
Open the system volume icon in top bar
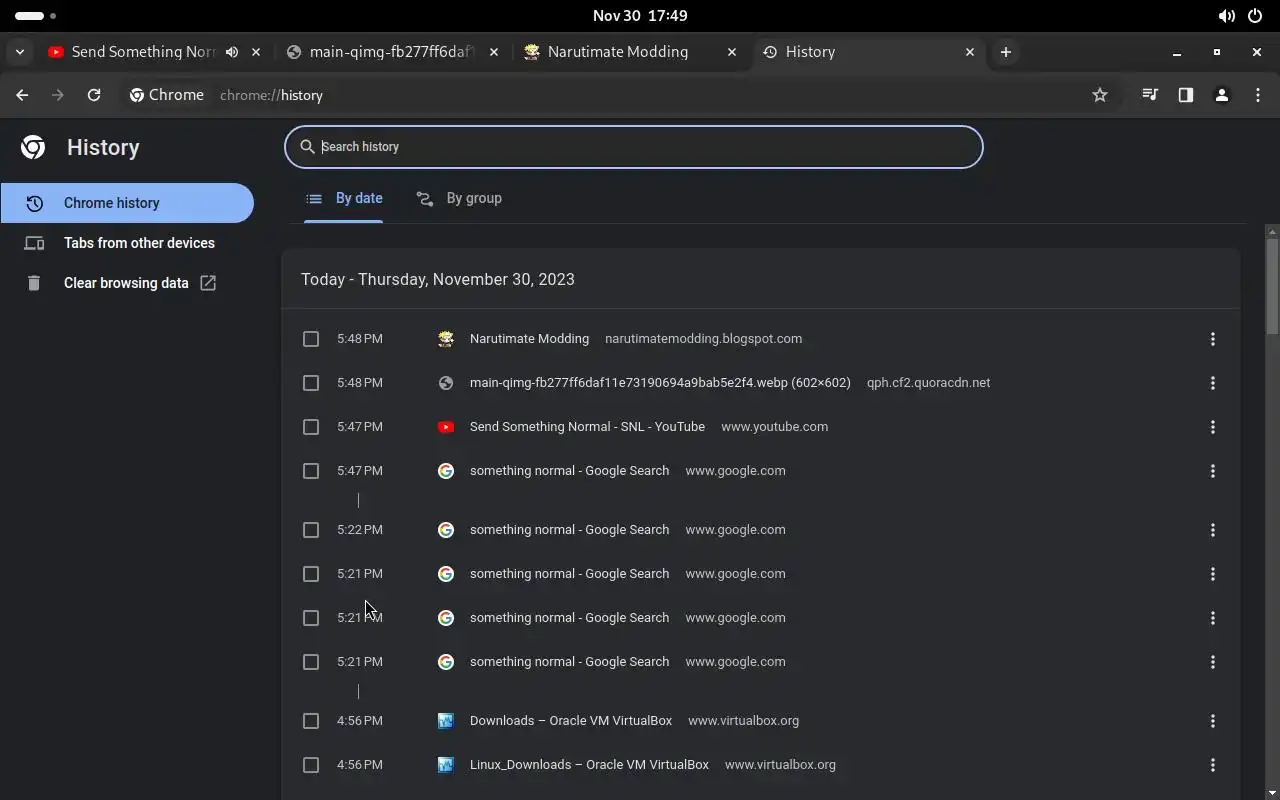pyautogui.click(x=1226, y=16)
